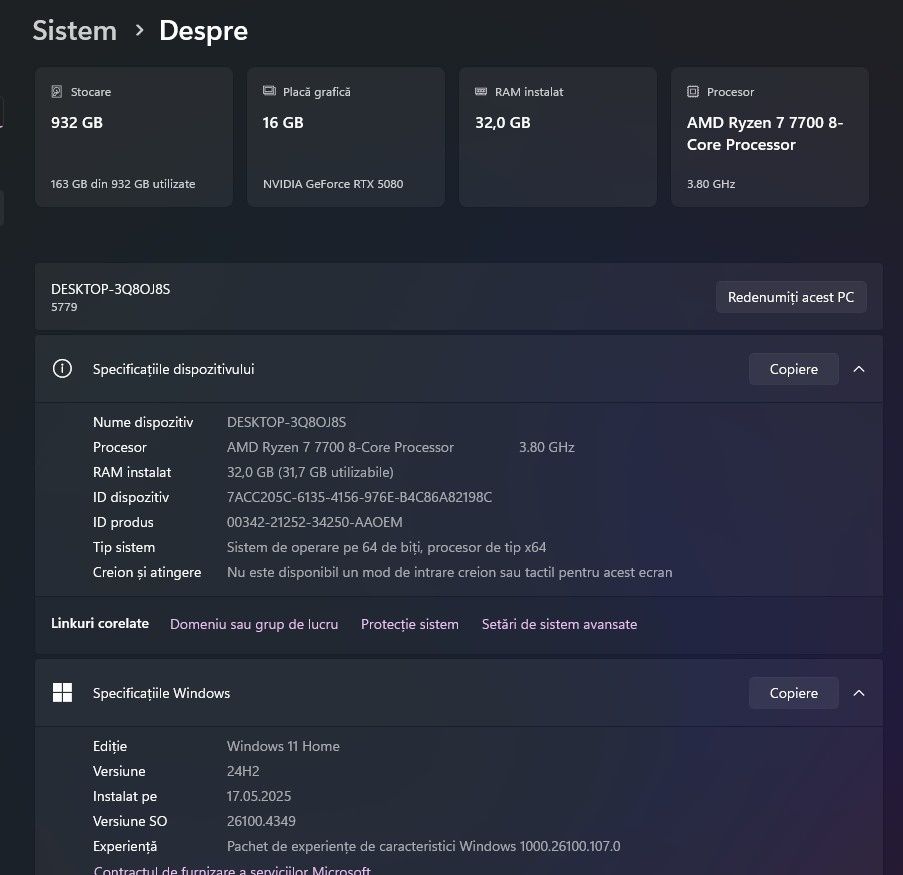Open the Procesor AMD Ryzen card

[x=770, y=137]
